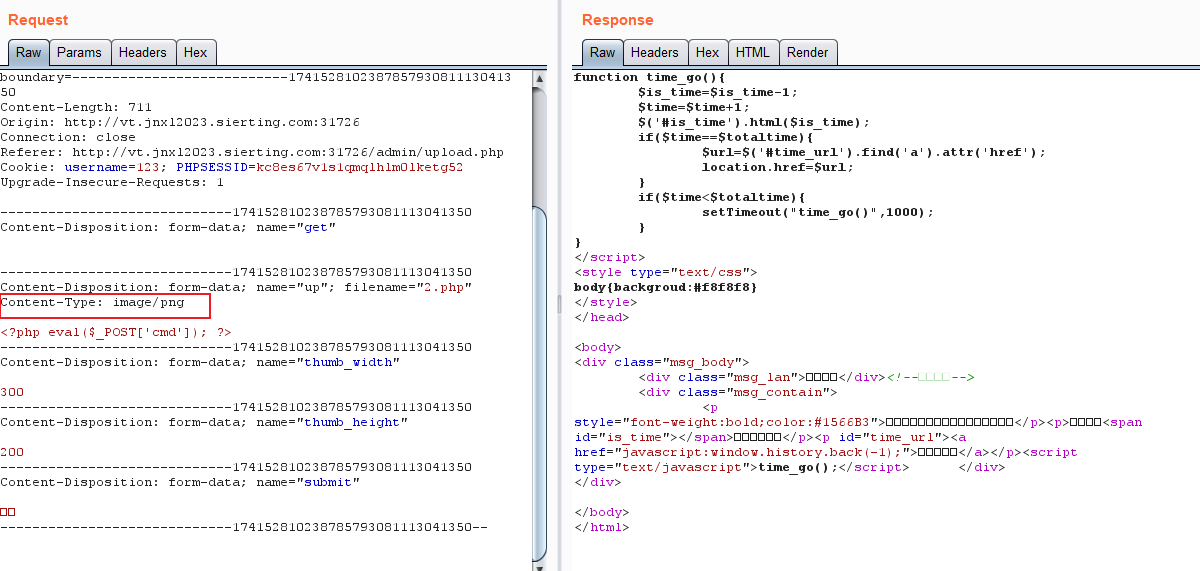Click the '$is_time=$is_time-1;' line
The height and width of the screenshot is (571, 1200).
[718, 92]
